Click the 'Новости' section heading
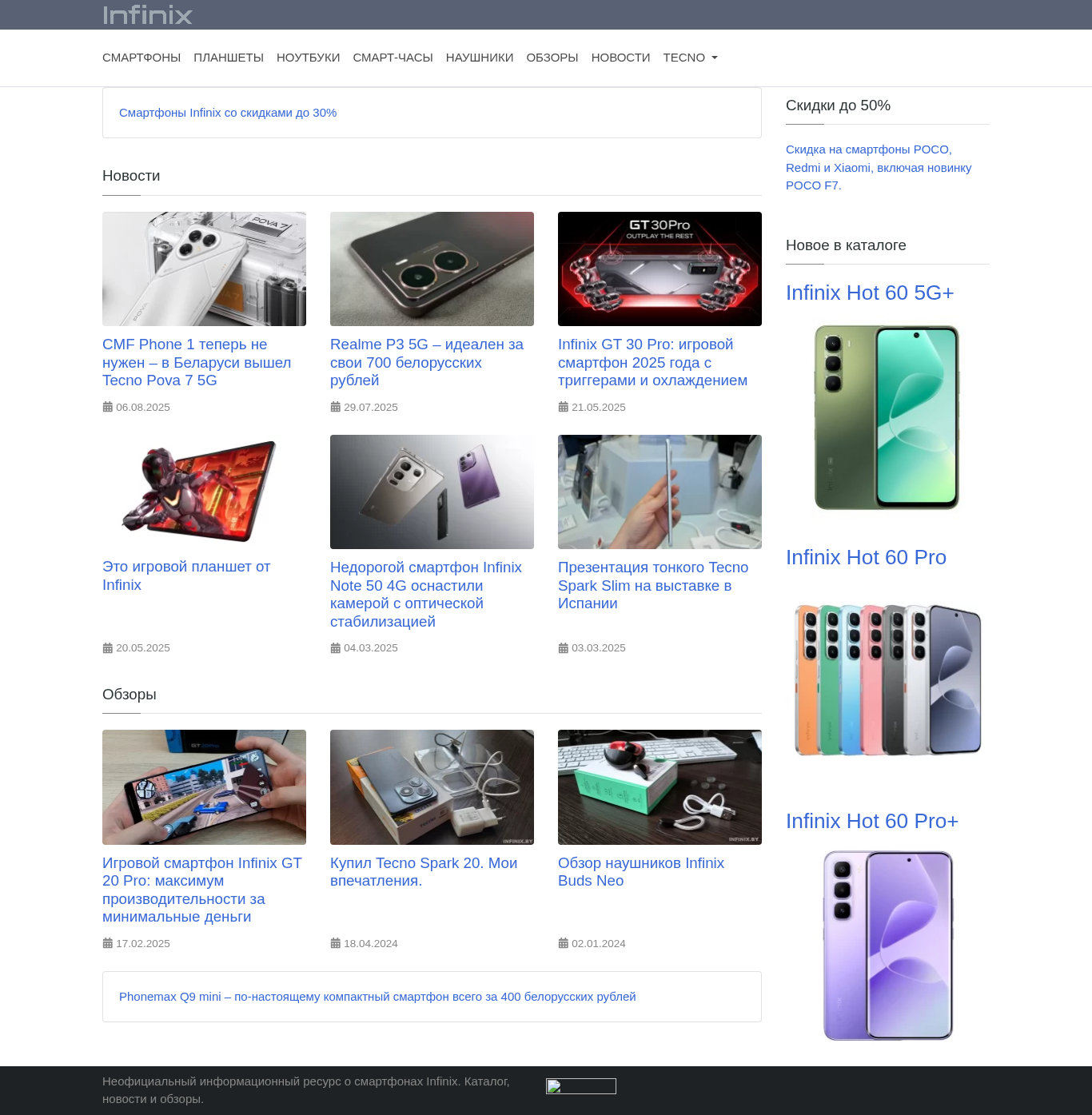 tap(131, 176)
